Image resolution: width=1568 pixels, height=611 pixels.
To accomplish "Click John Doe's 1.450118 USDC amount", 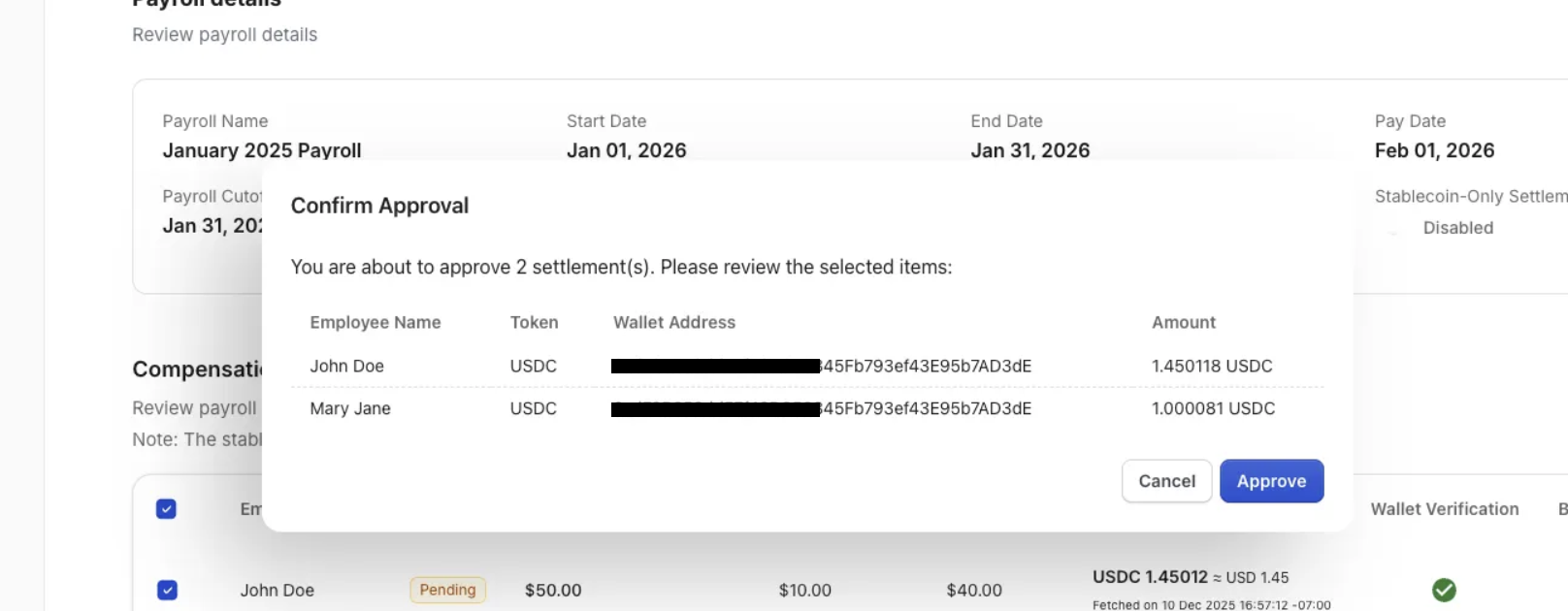I will (x=1212, y=366).
